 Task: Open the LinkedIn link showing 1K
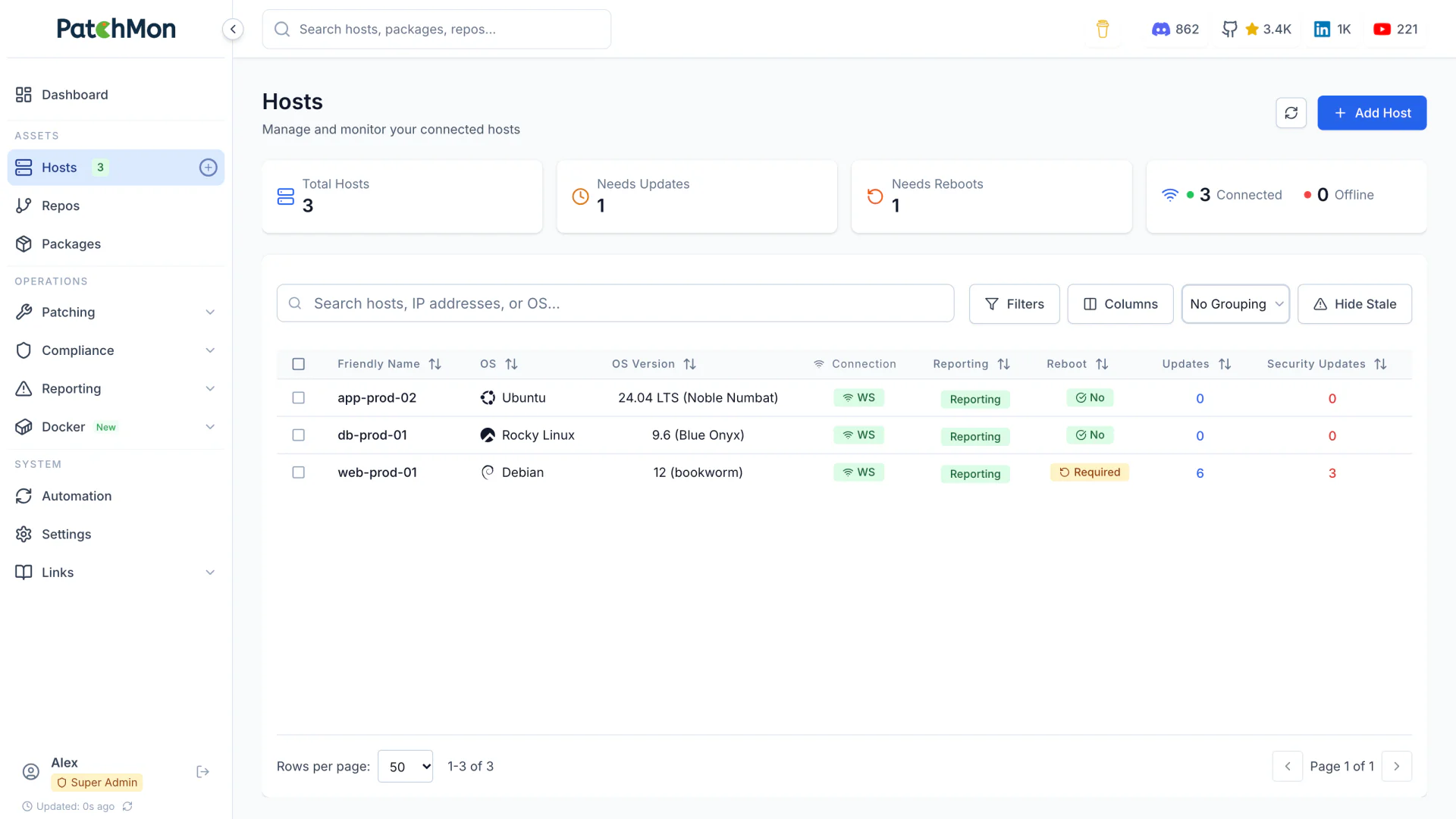pyautogui.click(x=1332, y=29)
